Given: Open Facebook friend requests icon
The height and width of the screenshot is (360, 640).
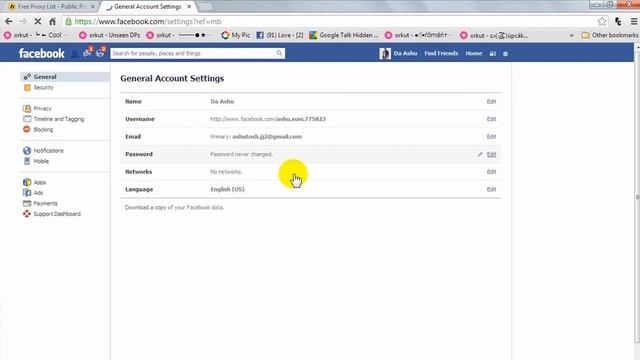Looking at the screenshot, I should tap(75, 53).
